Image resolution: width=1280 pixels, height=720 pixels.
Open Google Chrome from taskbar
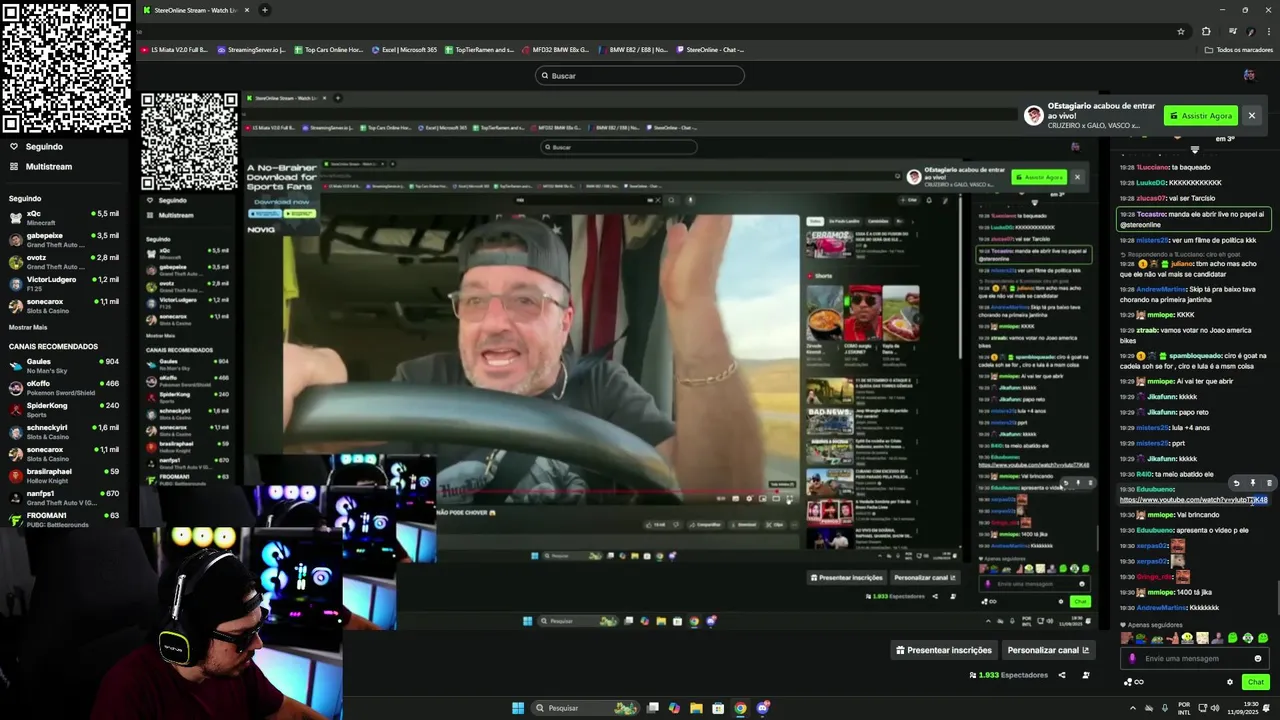(x=740, y=708)
